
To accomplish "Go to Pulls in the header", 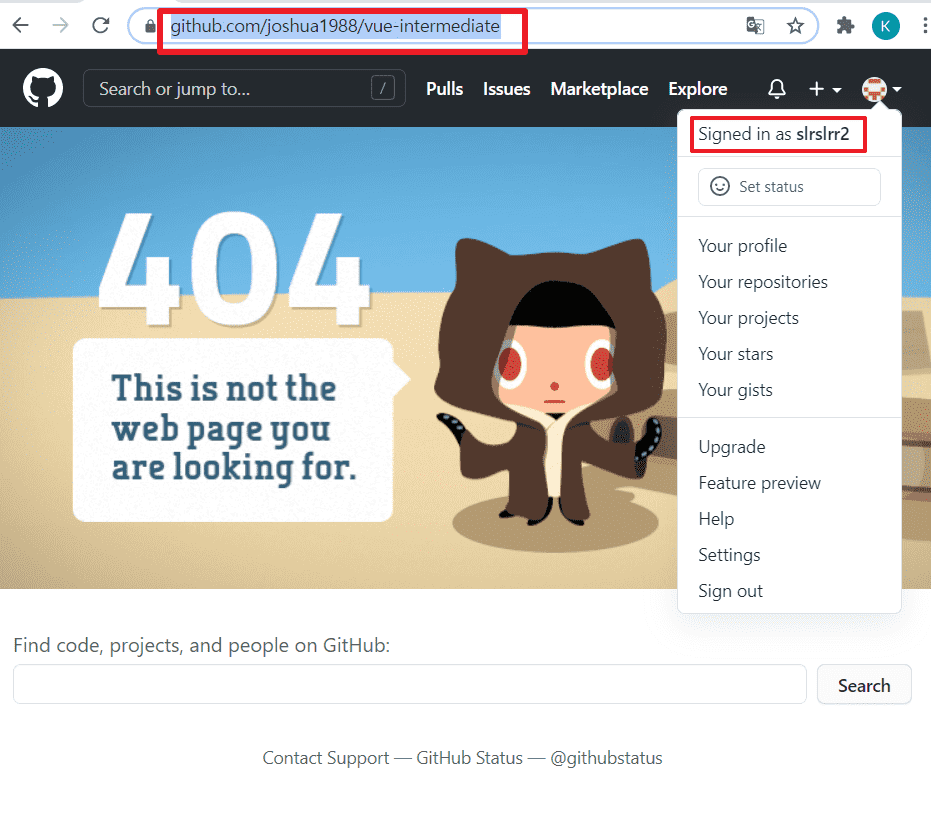I will coord(444,88).
